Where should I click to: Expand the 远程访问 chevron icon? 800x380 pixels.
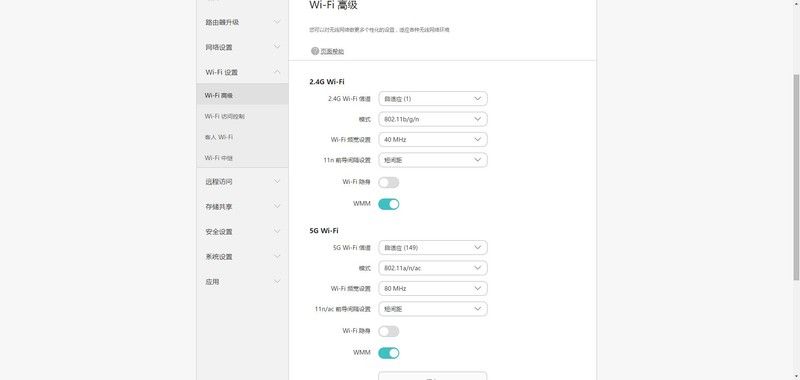277,181
